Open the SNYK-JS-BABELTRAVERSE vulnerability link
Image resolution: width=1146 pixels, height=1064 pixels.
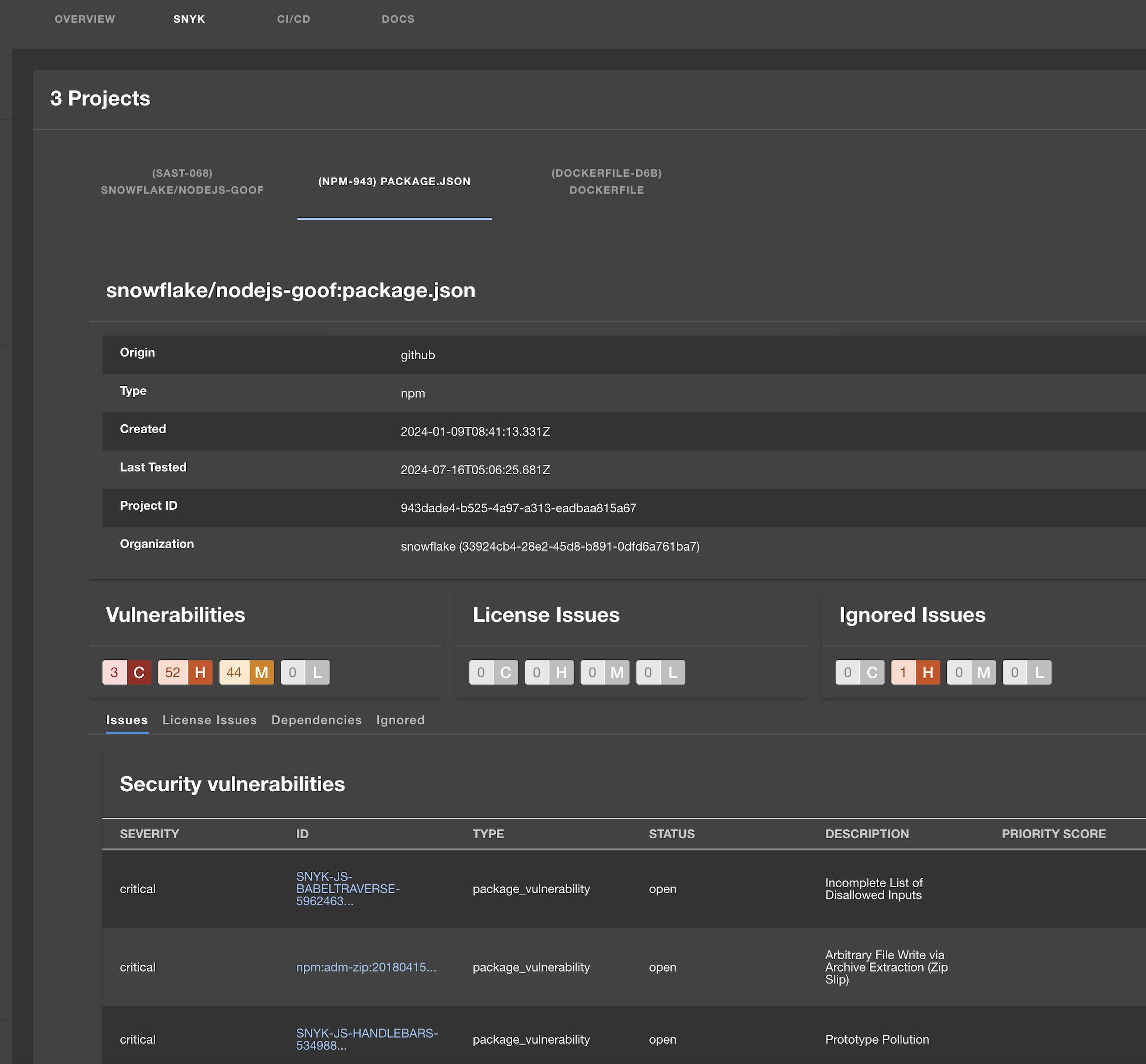click(x=347, y=888)
